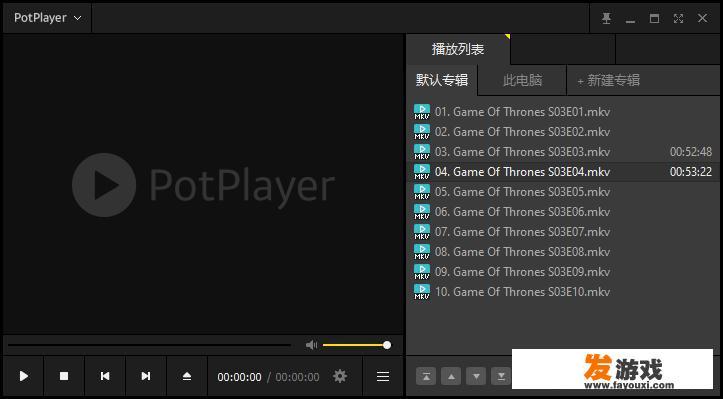Click the elapsed time 00:00:00 display
This screenshot has width=723, height=399.
click(x=239, y=377)
